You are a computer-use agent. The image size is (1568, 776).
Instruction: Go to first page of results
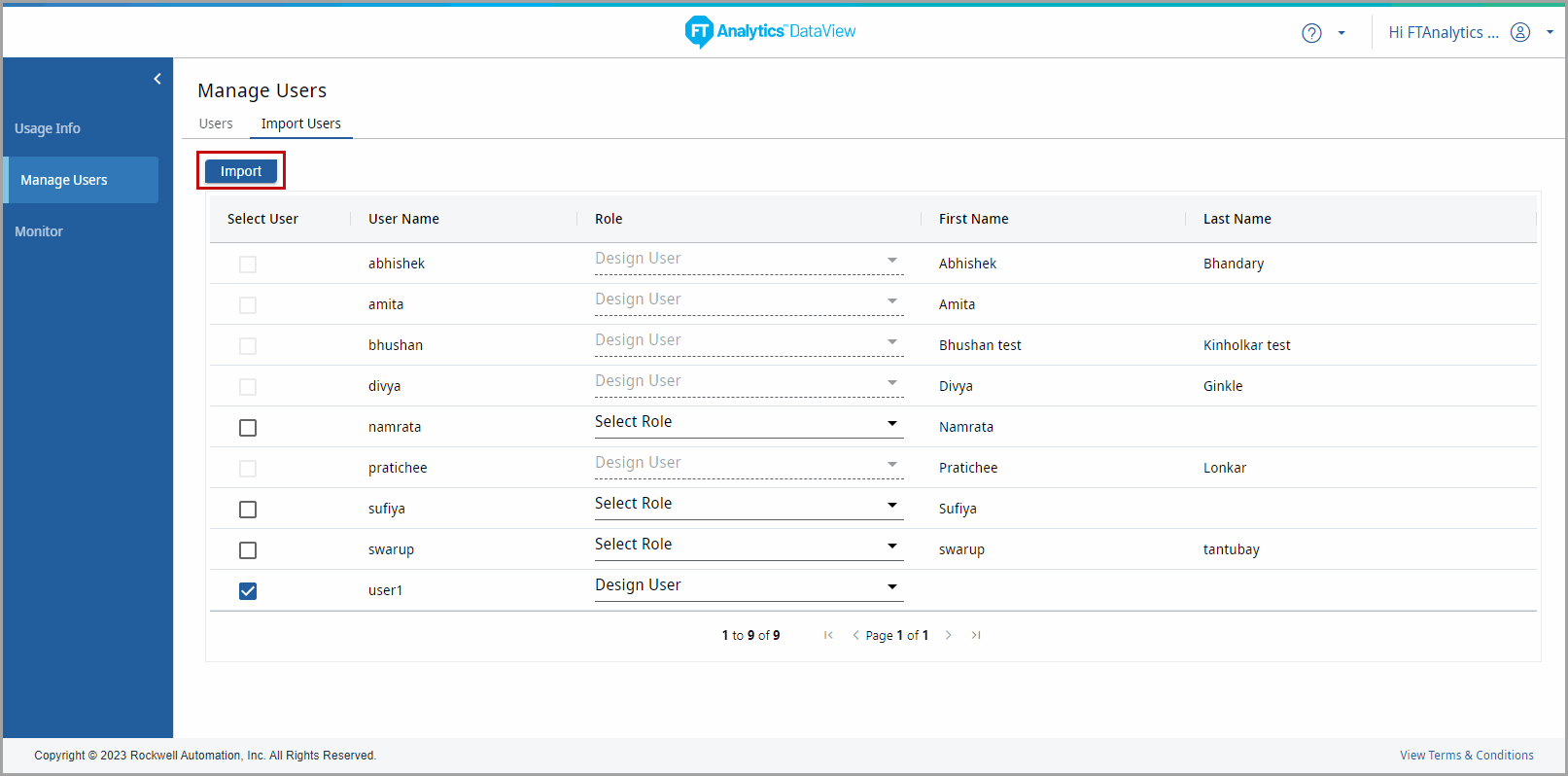click(828, 635)
